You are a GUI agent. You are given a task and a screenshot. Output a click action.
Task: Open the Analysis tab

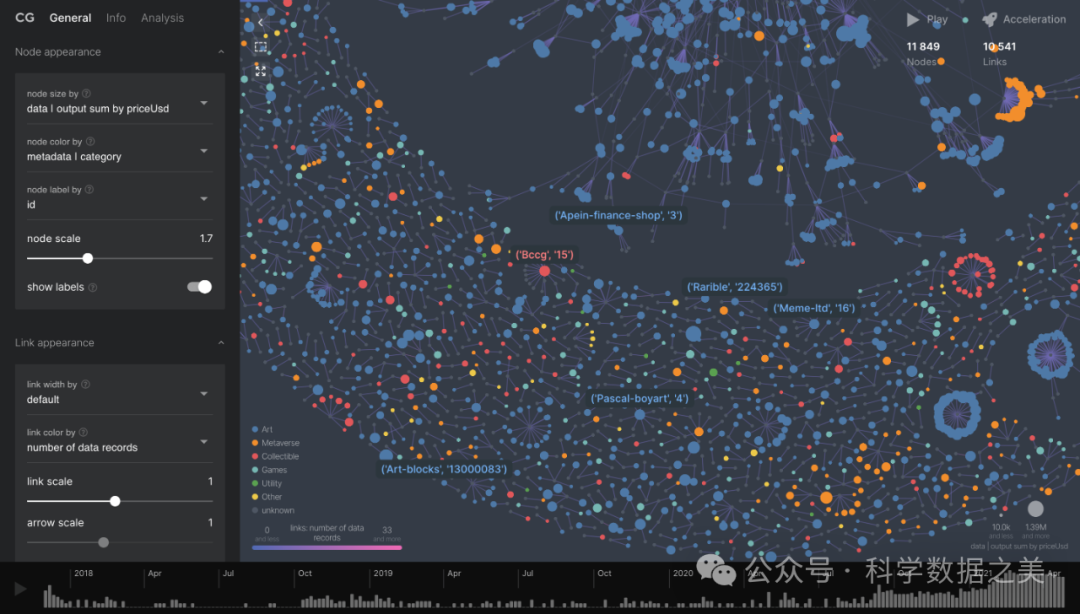click(x=162, y=18)
